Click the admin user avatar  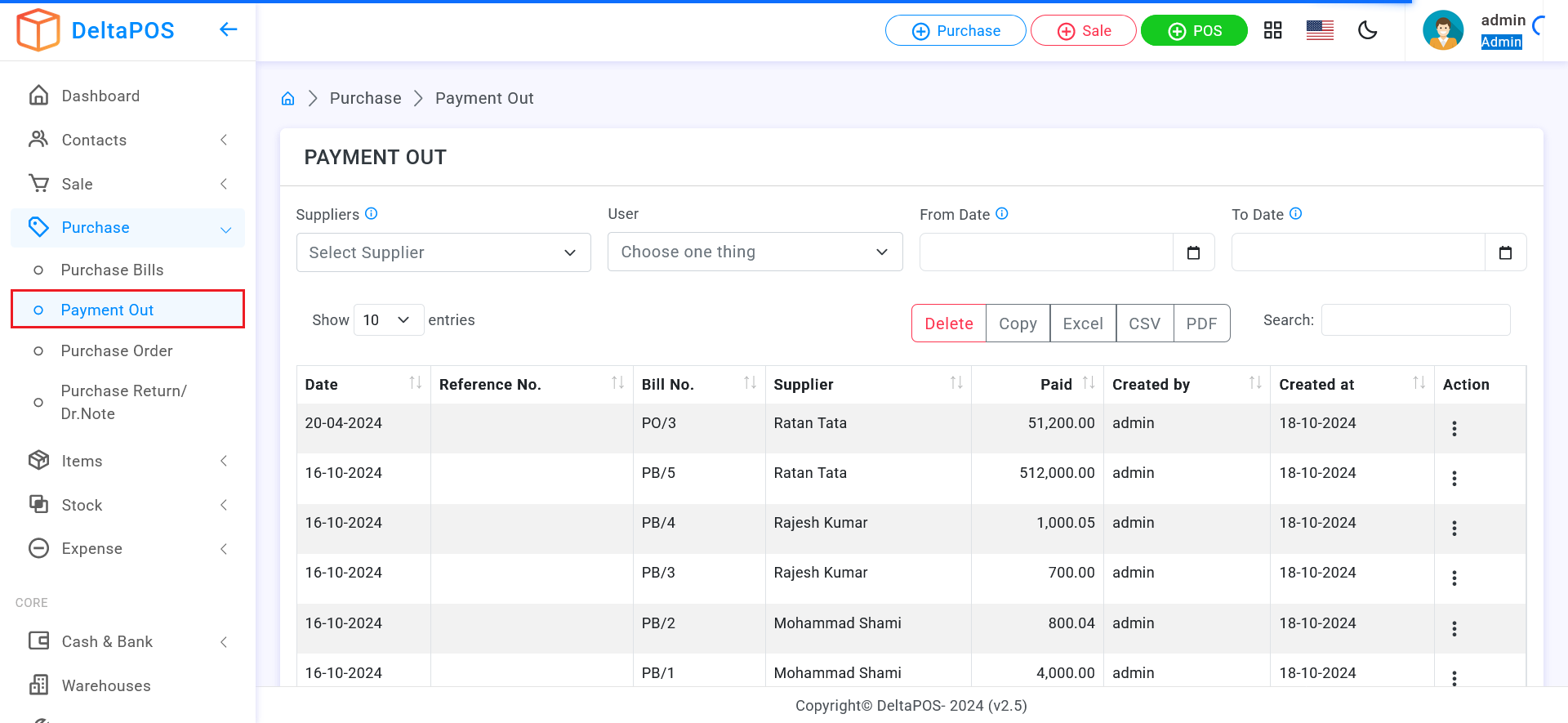1443,31
